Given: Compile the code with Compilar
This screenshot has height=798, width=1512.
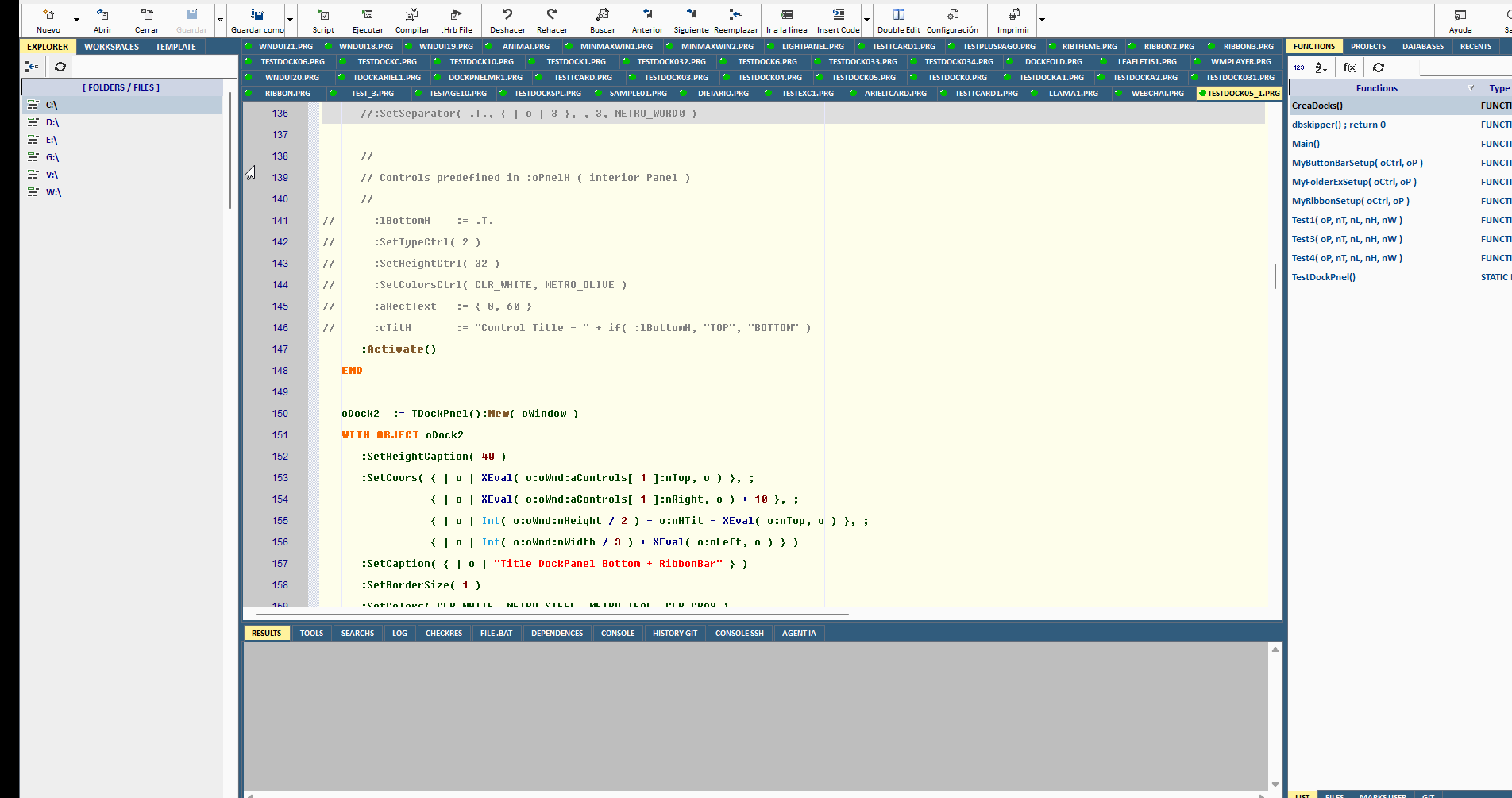Looking at the screenshot, I should [412, 20].
